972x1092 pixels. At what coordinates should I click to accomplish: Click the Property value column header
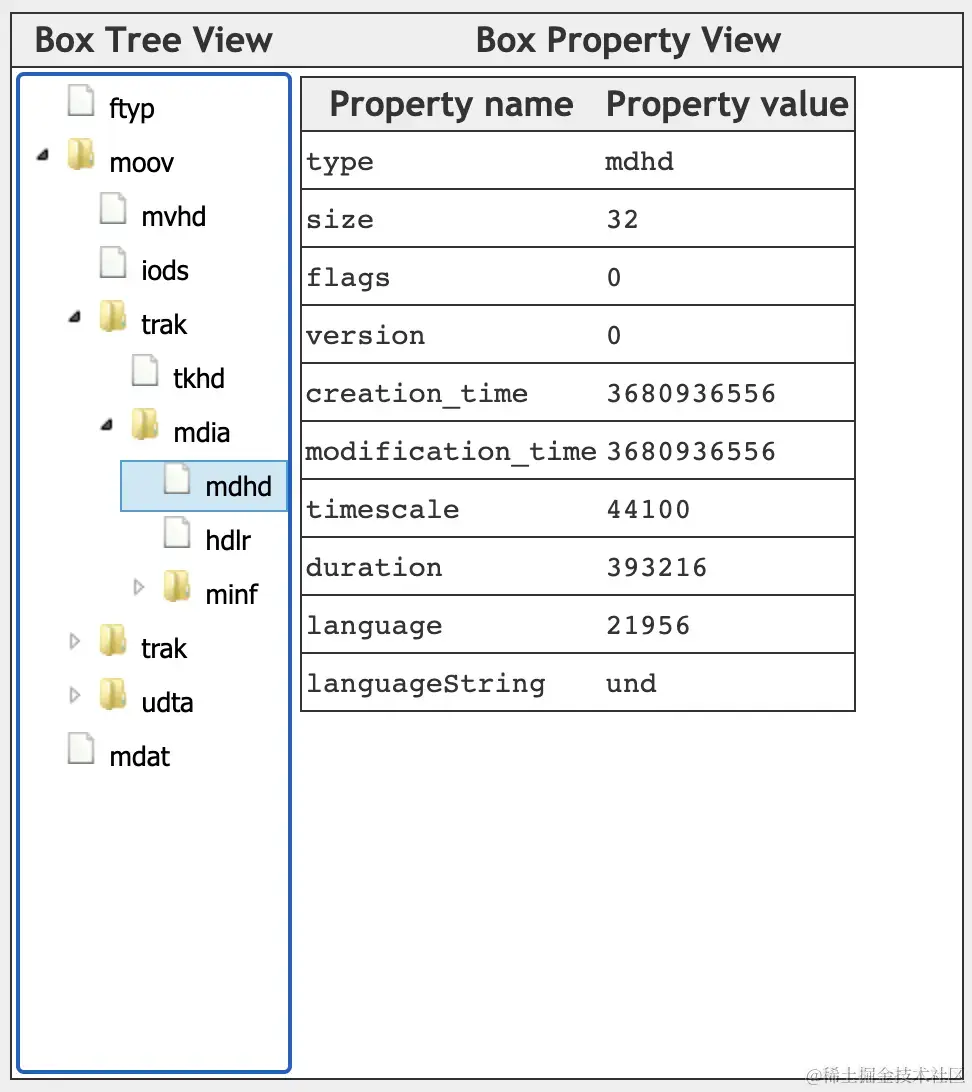click(x=727, y=104)
